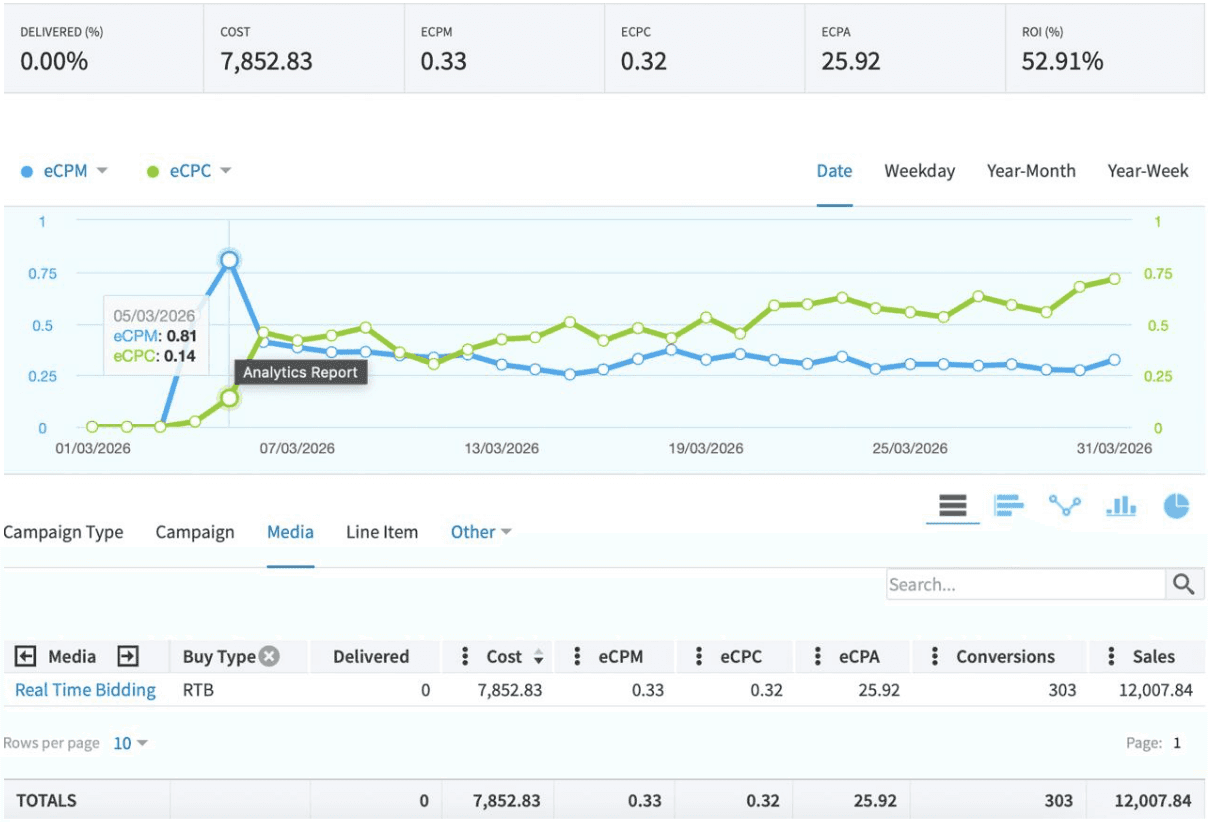Expand the Other grouping dropdown

point(481,532)
